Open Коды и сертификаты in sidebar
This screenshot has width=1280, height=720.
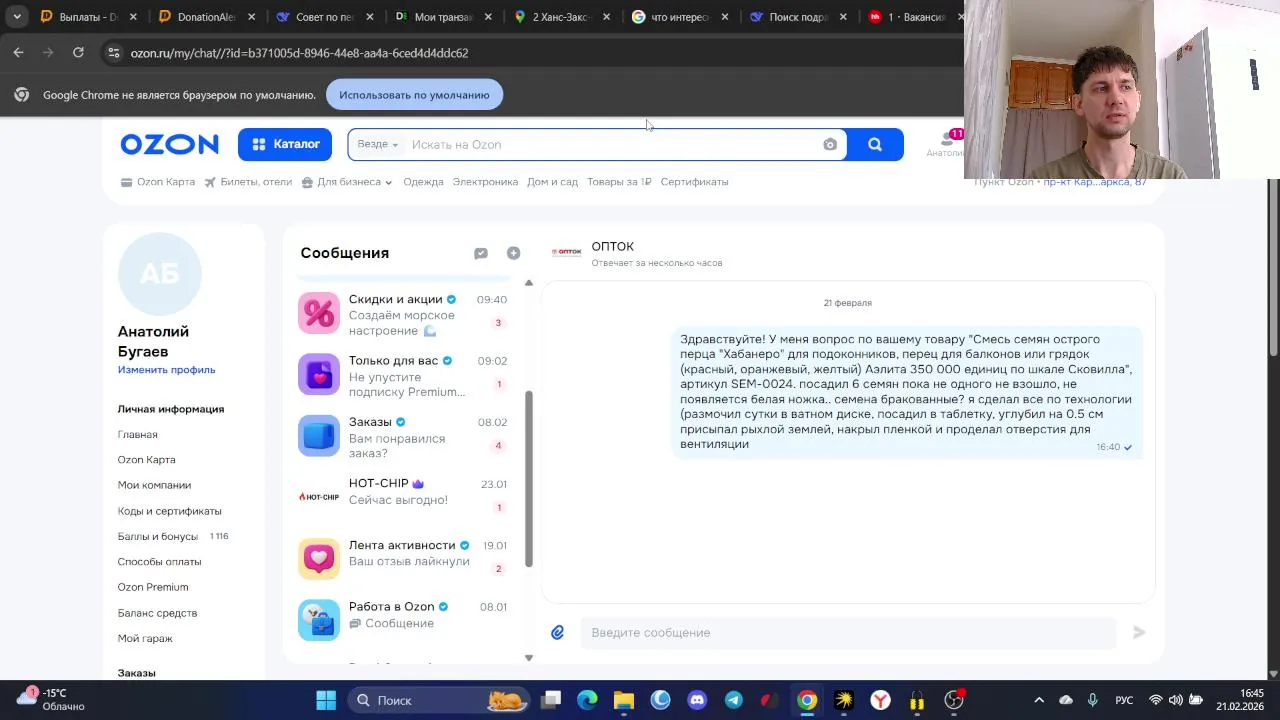(169, 511)
